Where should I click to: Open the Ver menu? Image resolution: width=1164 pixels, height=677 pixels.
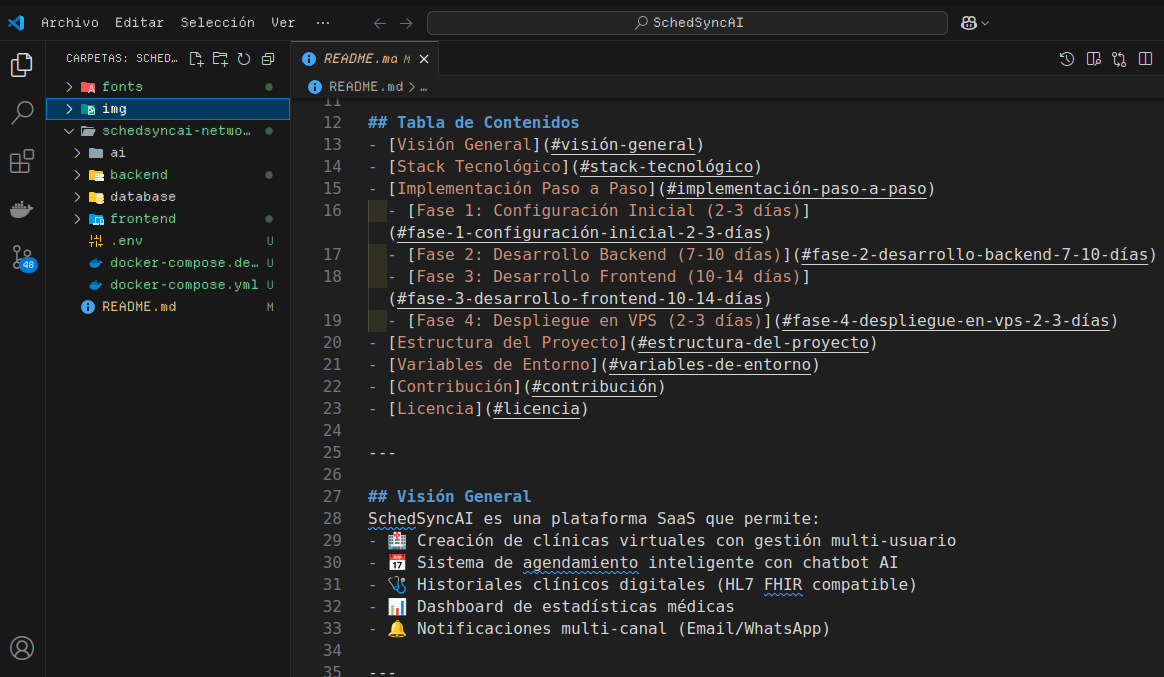click(x=283, y=23)
